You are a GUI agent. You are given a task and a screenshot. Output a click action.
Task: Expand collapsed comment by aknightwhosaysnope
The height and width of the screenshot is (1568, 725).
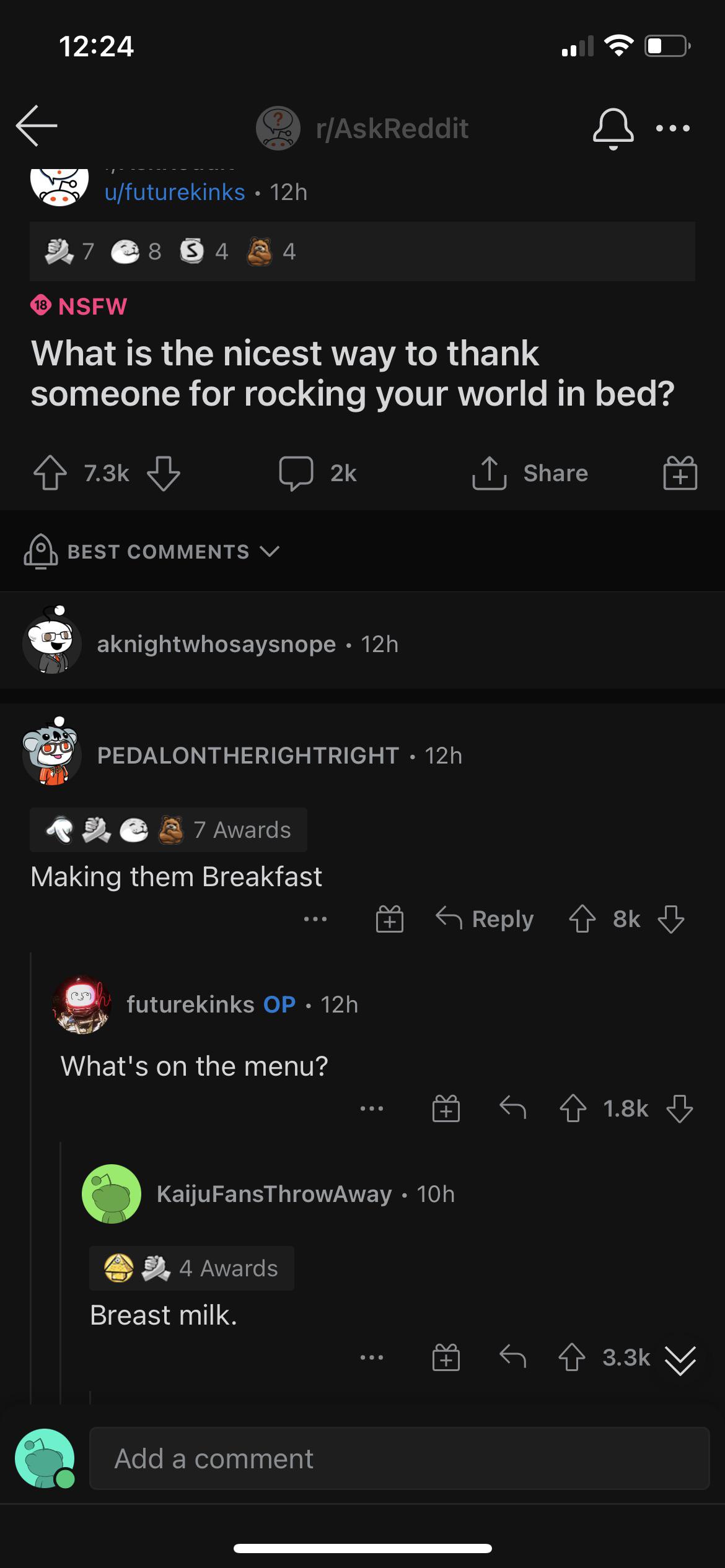[x=247, y=644]
